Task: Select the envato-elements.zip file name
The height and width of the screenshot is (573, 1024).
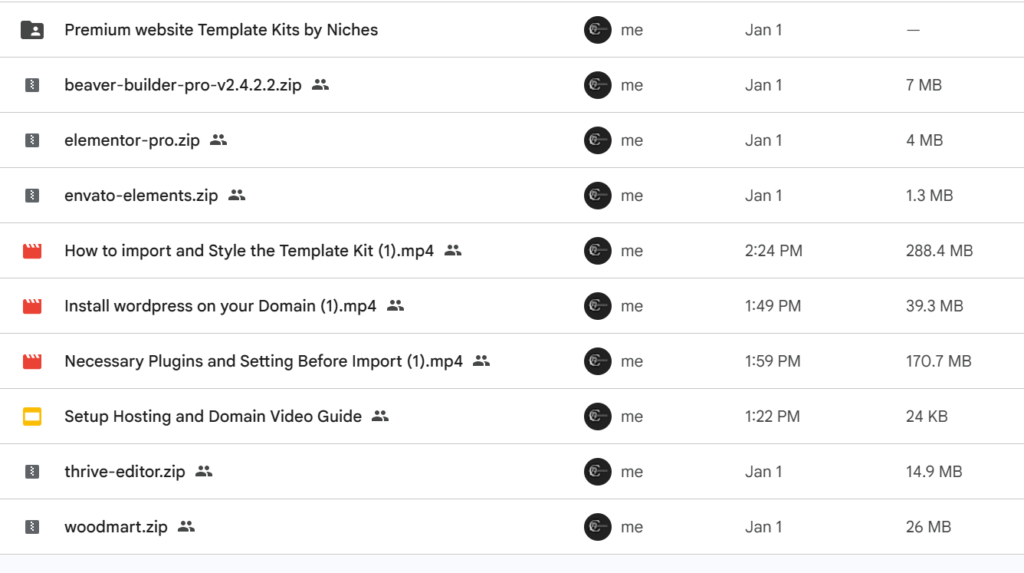Action: [141, 196]
